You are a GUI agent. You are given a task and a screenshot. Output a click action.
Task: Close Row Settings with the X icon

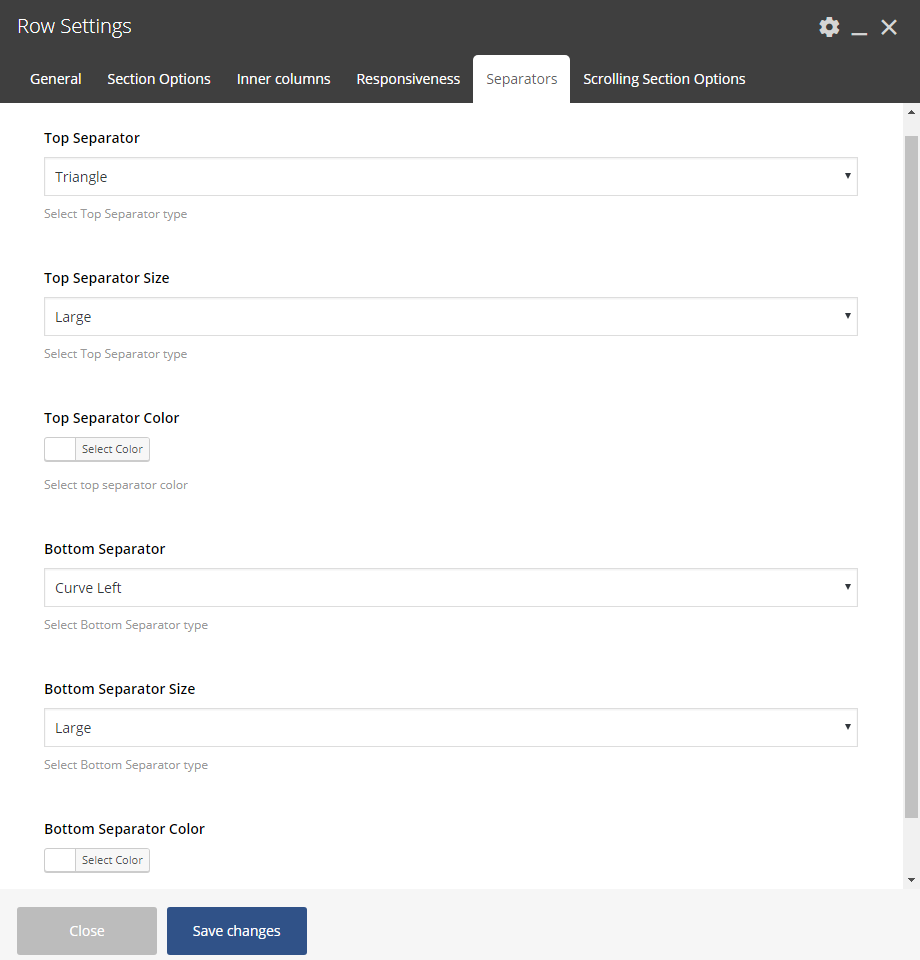tap(889, 27)
